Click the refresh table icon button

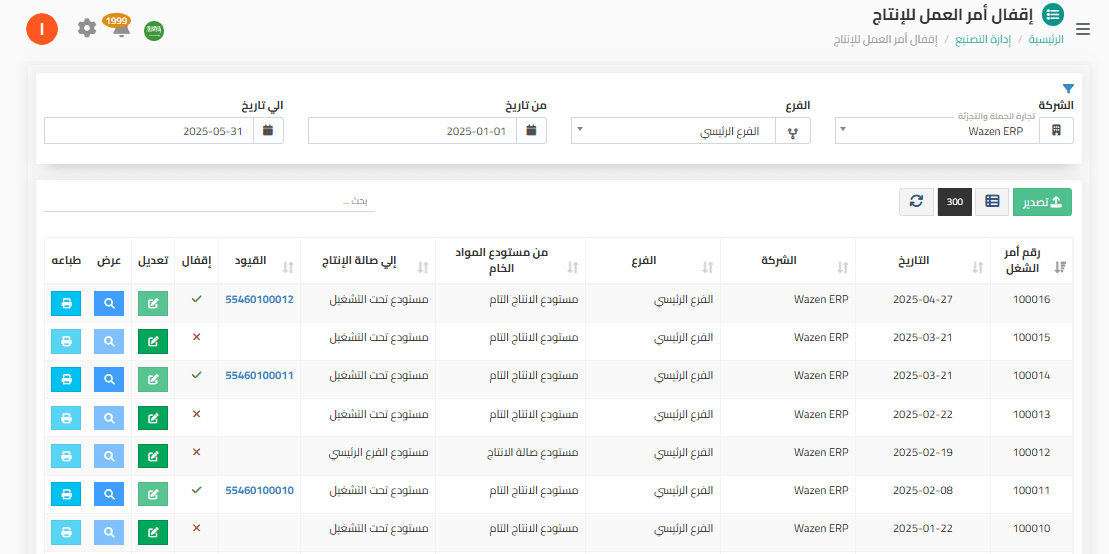pos(916,202)
